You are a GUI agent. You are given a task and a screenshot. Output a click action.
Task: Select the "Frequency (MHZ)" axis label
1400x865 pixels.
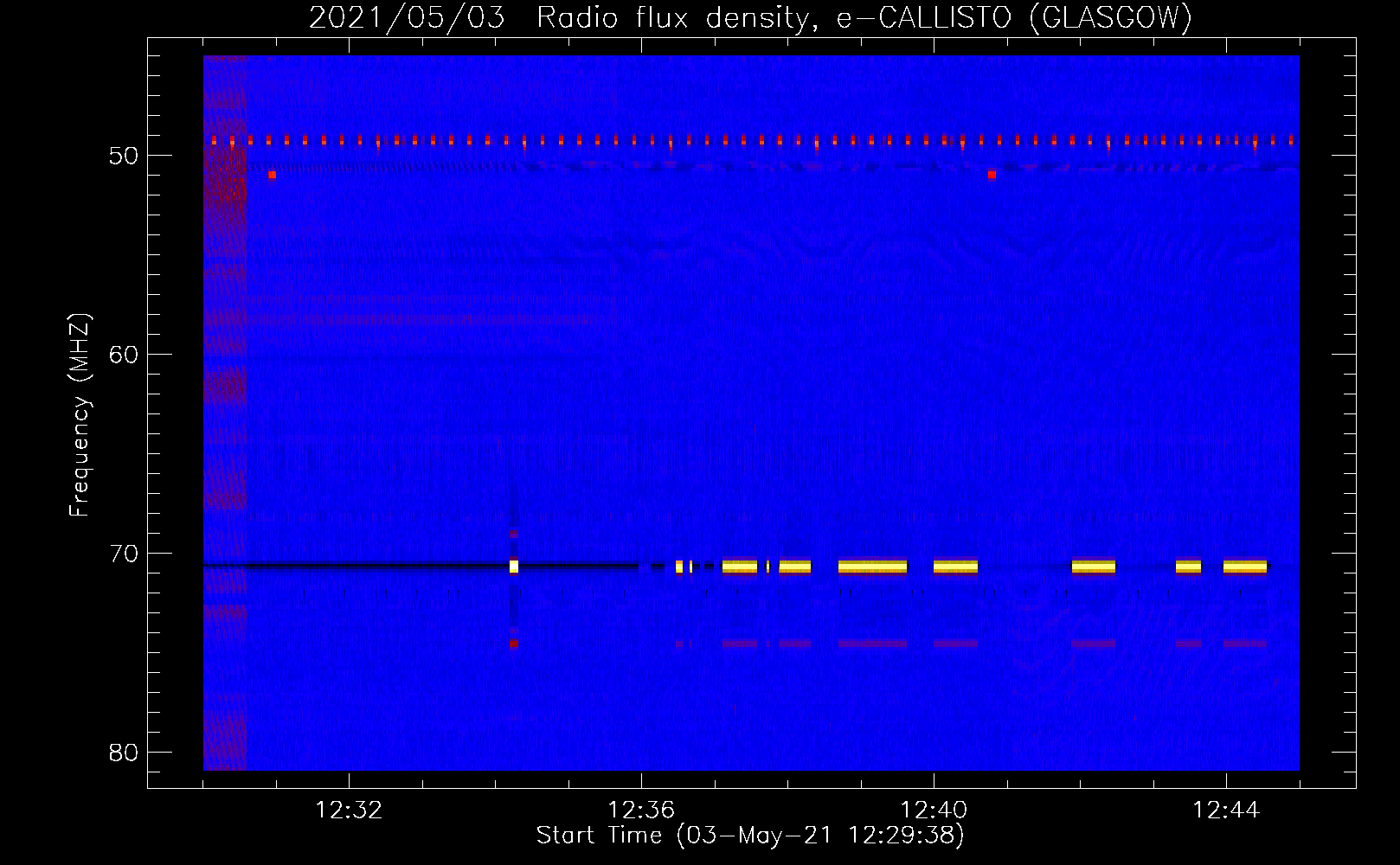point(80,415)
